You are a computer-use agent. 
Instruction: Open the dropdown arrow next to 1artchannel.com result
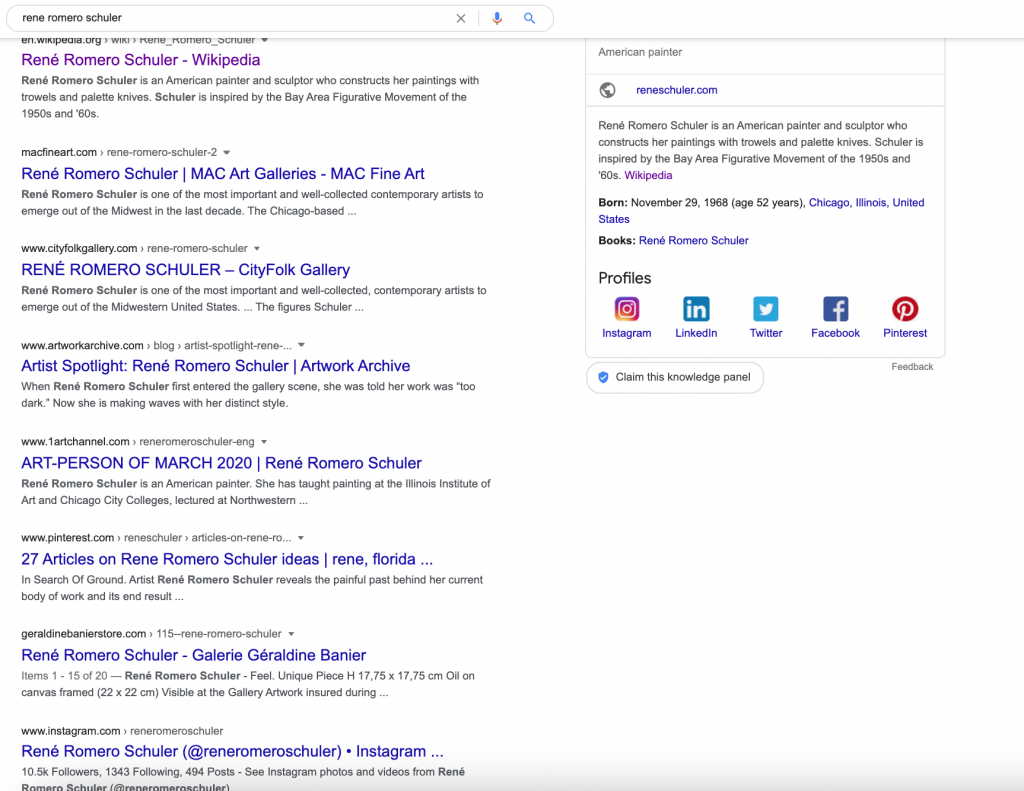click(264, 442)
